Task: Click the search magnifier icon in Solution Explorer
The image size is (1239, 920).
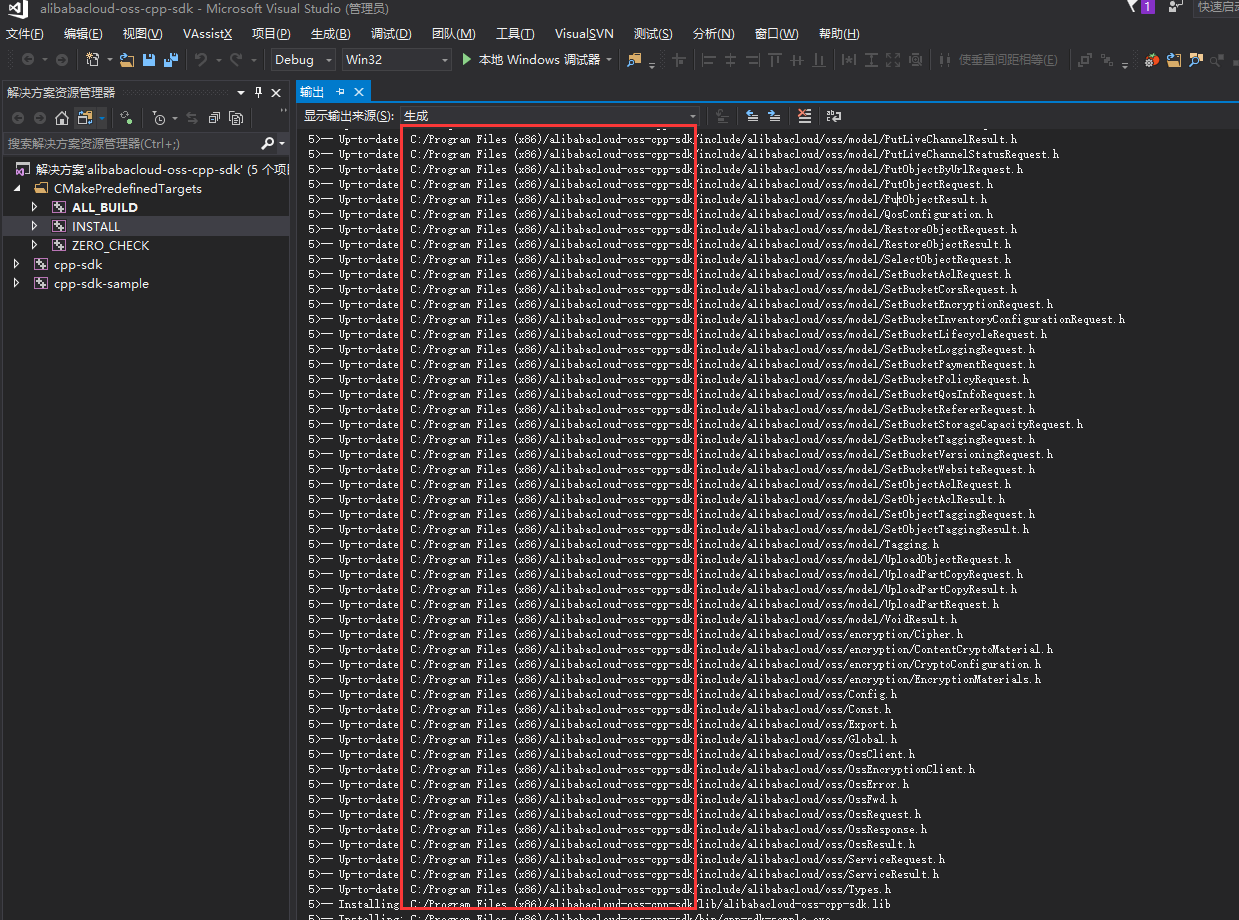Action: [267, 144]
